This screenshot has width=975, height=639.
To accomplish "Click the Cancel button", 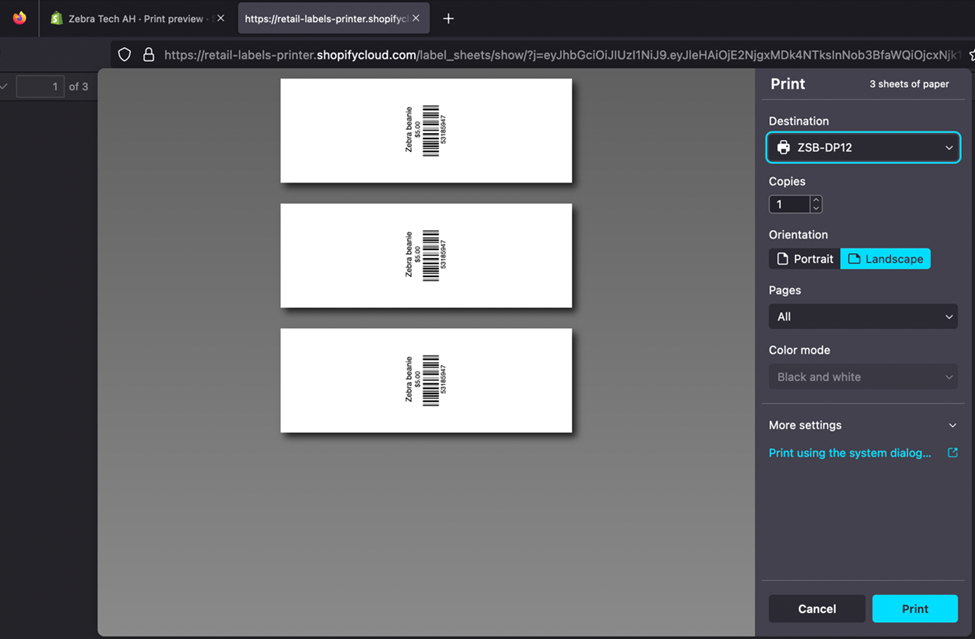I will coord(817,609).
